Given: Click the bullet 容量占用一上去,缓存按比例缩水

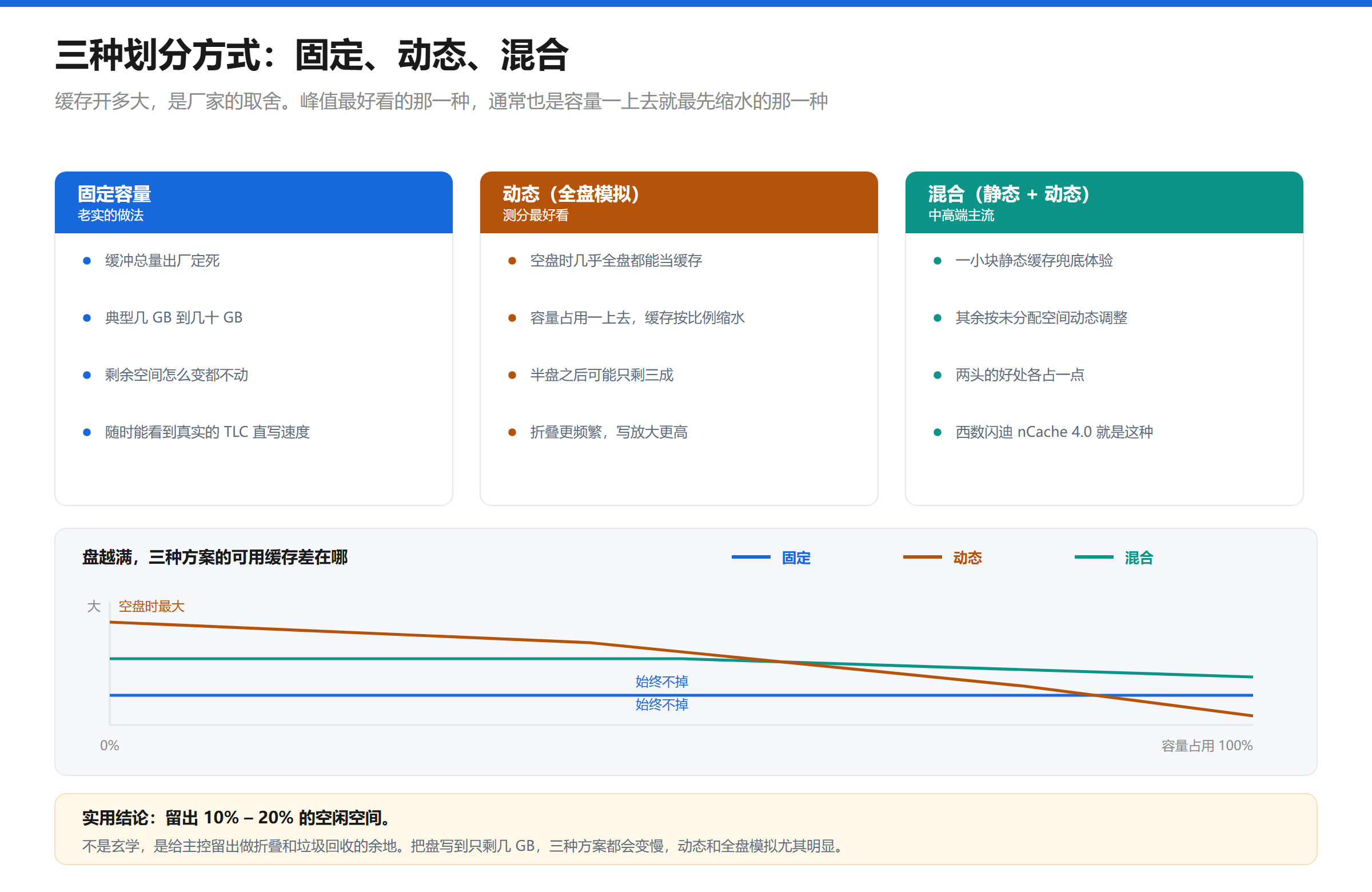Looking at the screenshot, I should point(637,318).
